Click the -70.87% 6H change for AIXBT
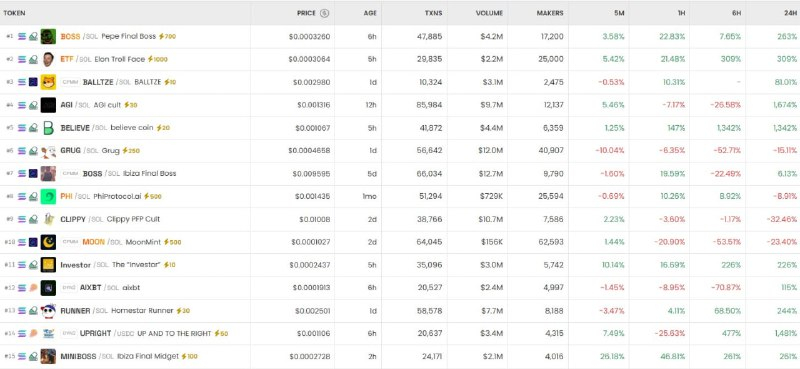The height and width of the screenshot is (369, 800). coord(726,288)
